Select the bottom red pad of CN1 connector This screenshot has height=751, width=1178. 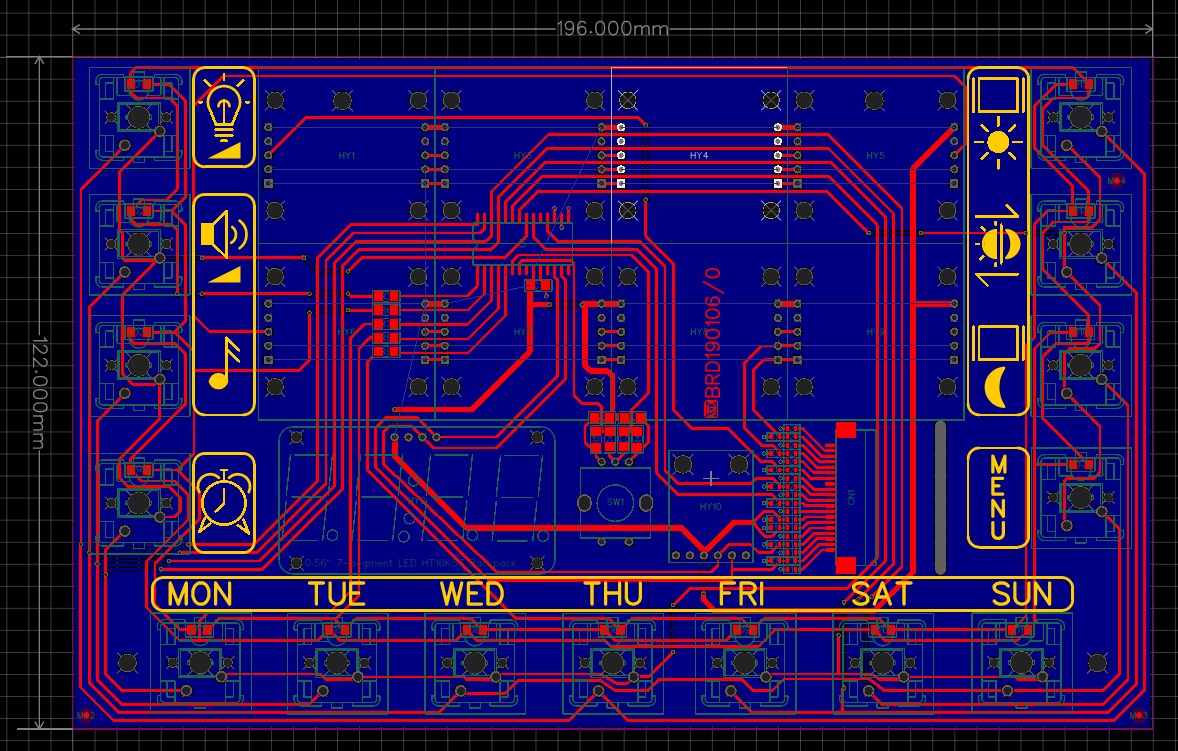tap(846, 564)
